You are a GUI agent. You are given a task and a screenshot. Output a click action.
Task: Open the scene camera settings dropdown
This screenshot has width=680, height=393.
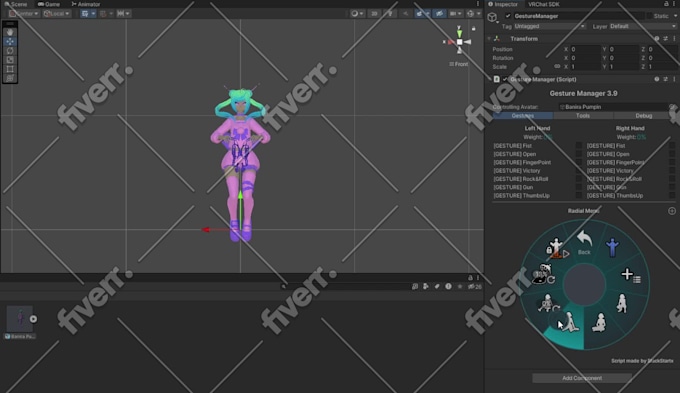455,13
